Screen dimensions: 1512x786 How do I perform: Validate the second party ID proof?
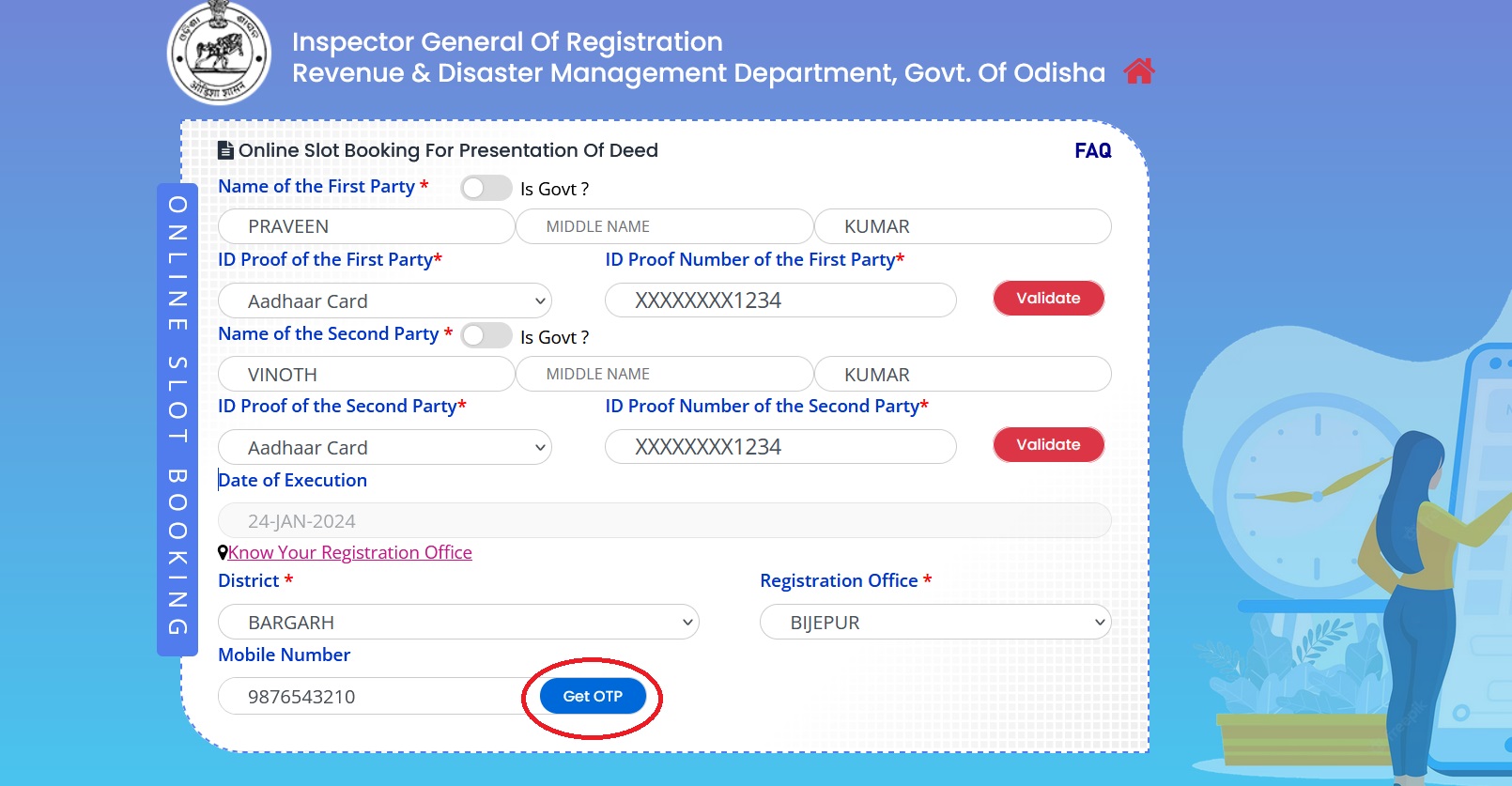coord(1048,445)
